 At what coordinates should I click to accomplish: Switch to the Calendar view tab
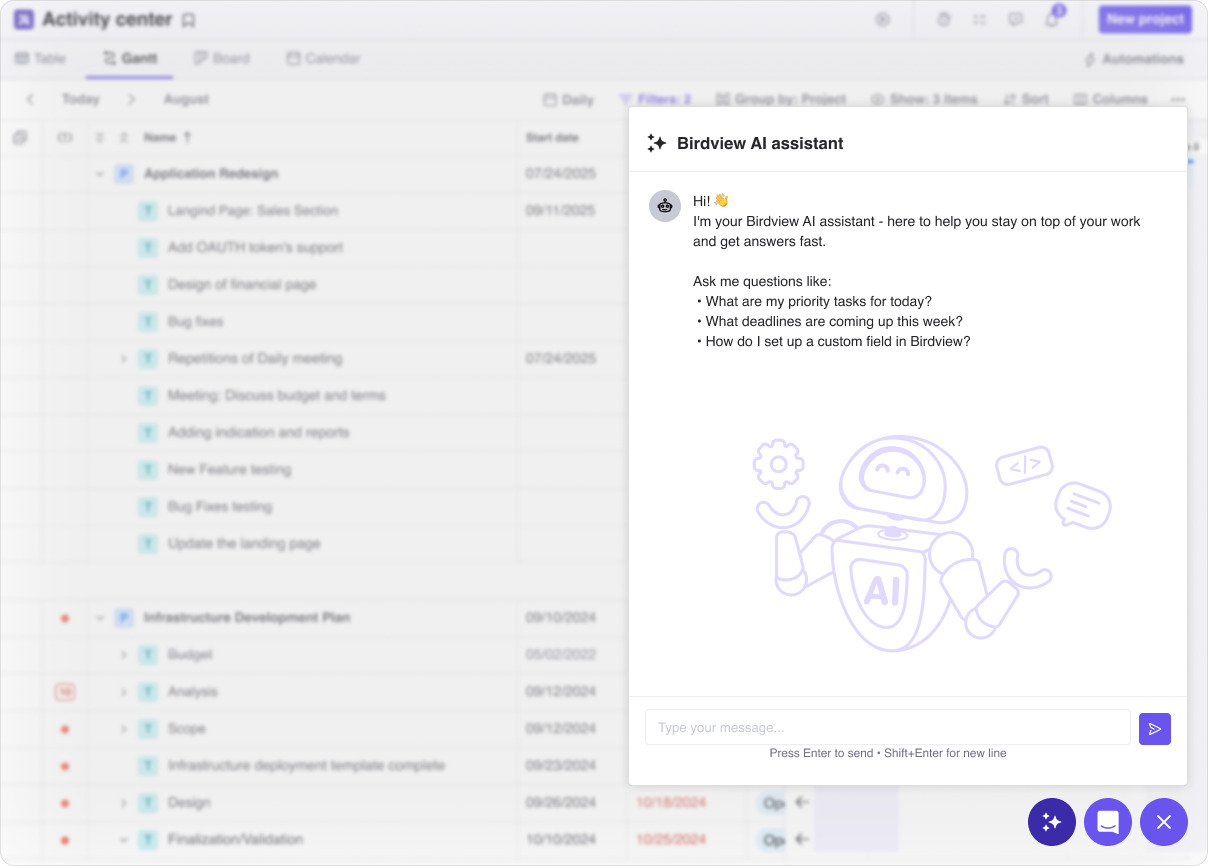(x=323, y=59)
